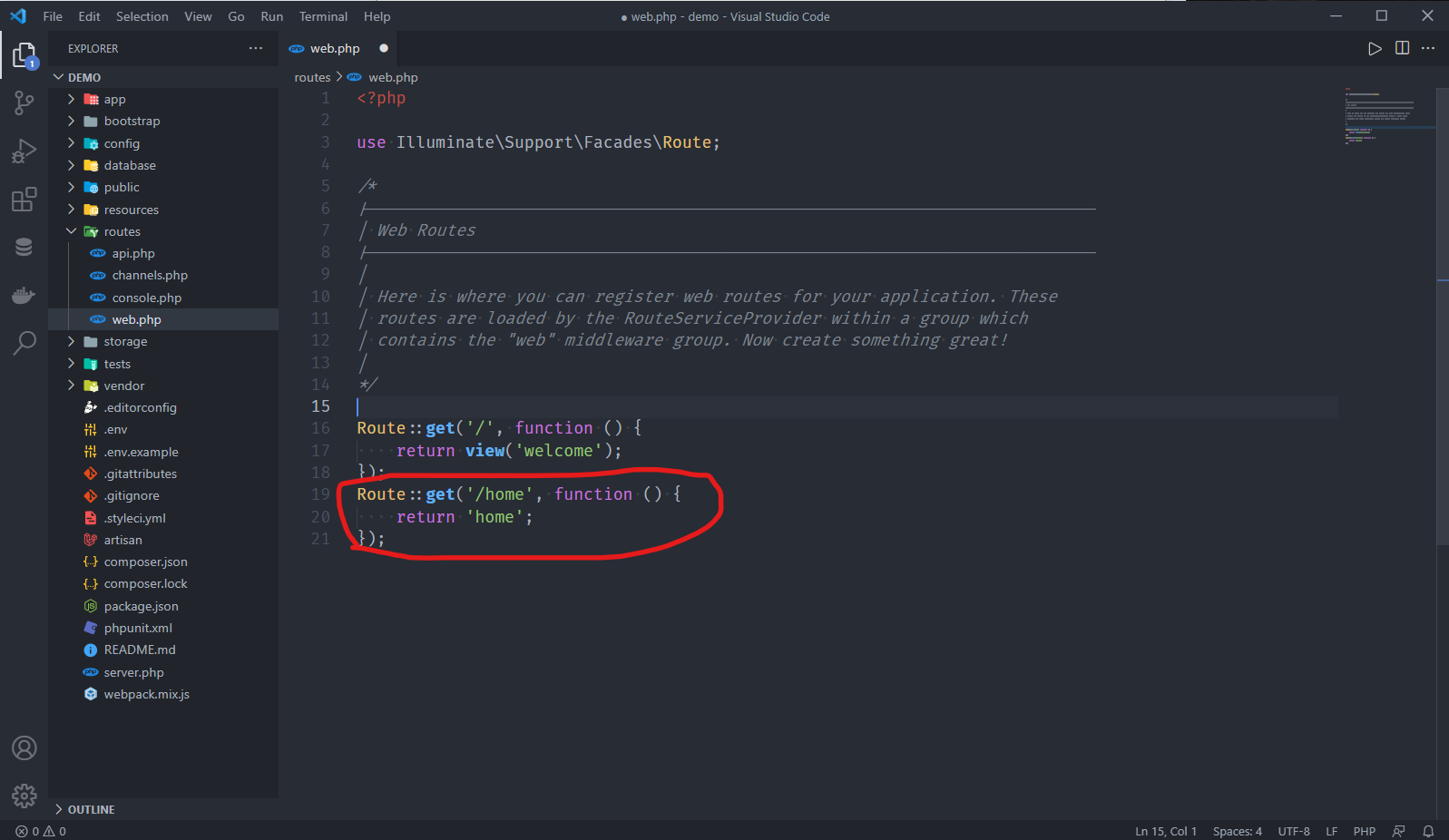This screenshot has height=840, width=1449.
Task: Open the Help menu
Action: pyautogui.click(x=377, y=16)
